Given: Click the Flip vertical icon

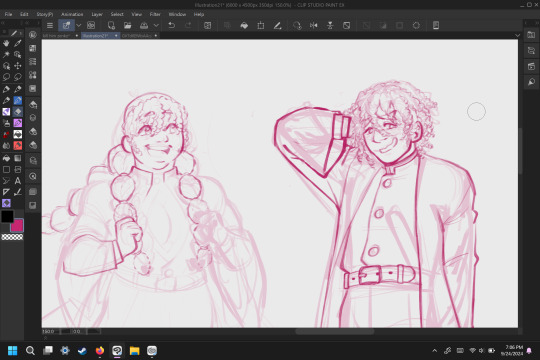Looking at the screenshot, I should tap(330, 25).
